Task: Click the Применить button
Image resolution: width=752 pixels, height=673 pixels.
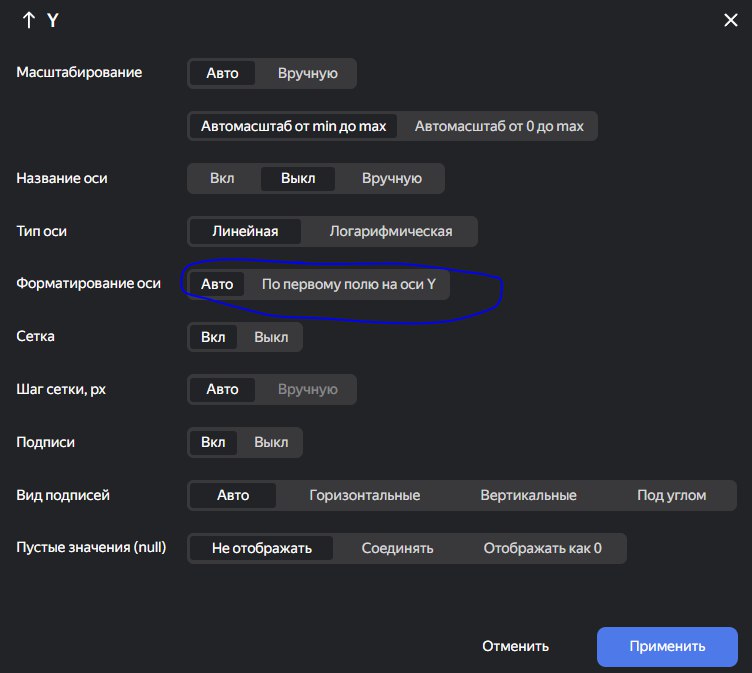Action: point(667,647)
